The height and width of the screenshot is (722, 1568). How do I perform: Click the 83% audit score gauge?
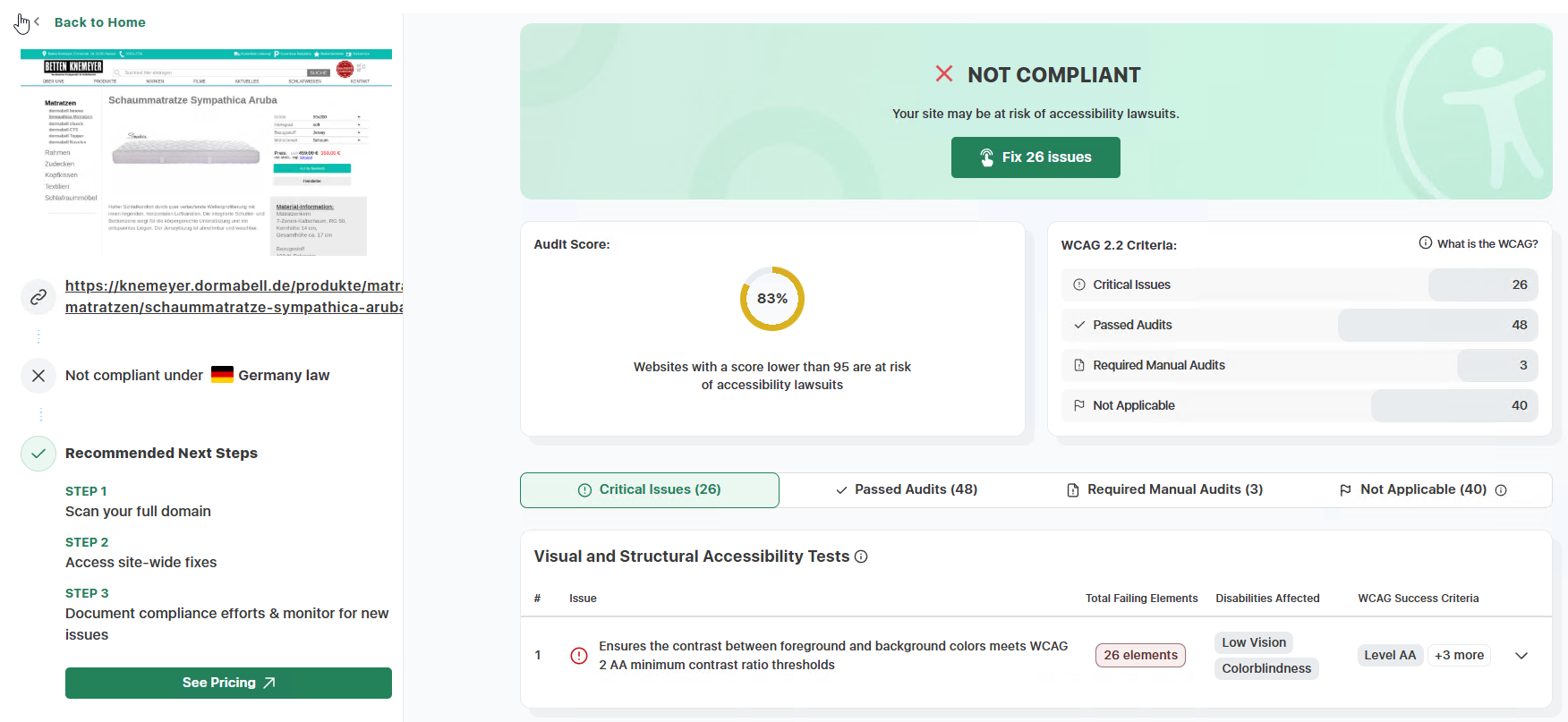pyautogui.click(x=771, y=299)
